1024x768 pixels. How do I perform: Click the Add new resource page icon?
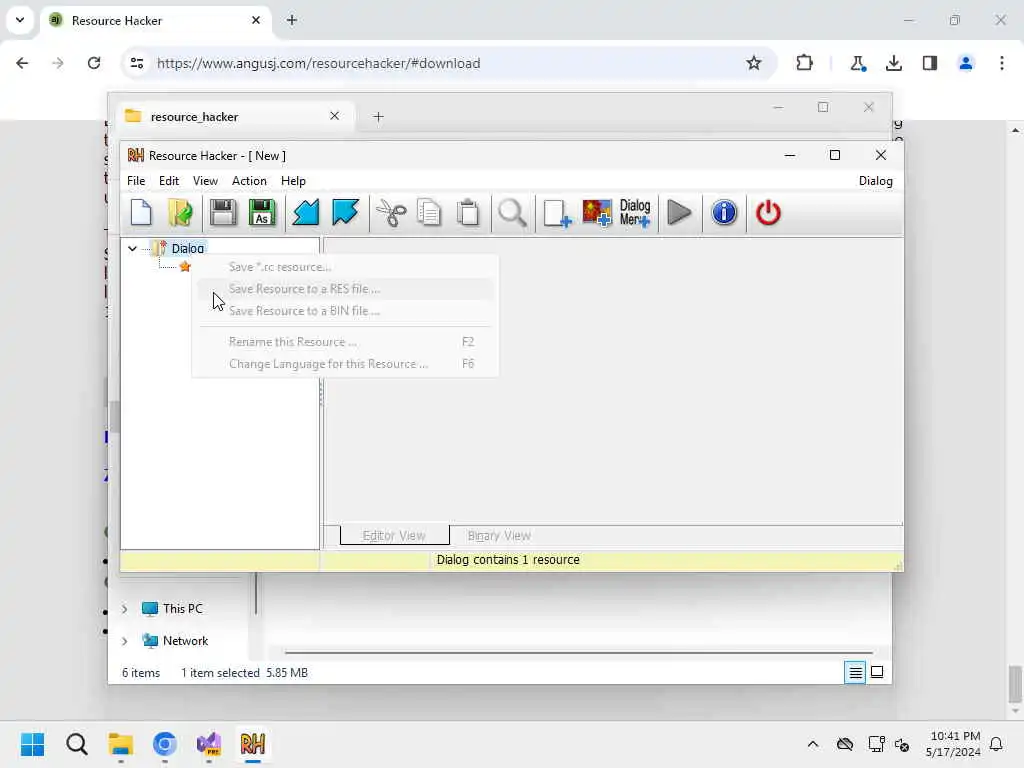tap(557, 213)
